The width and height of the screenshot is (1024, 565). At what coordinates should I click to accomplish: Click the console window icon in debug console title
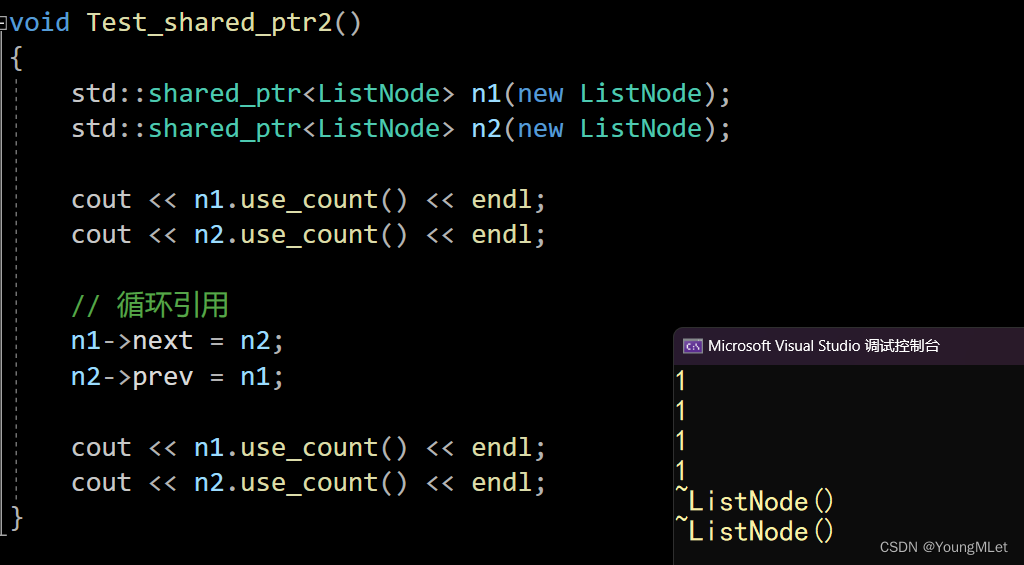coord(692,346)
